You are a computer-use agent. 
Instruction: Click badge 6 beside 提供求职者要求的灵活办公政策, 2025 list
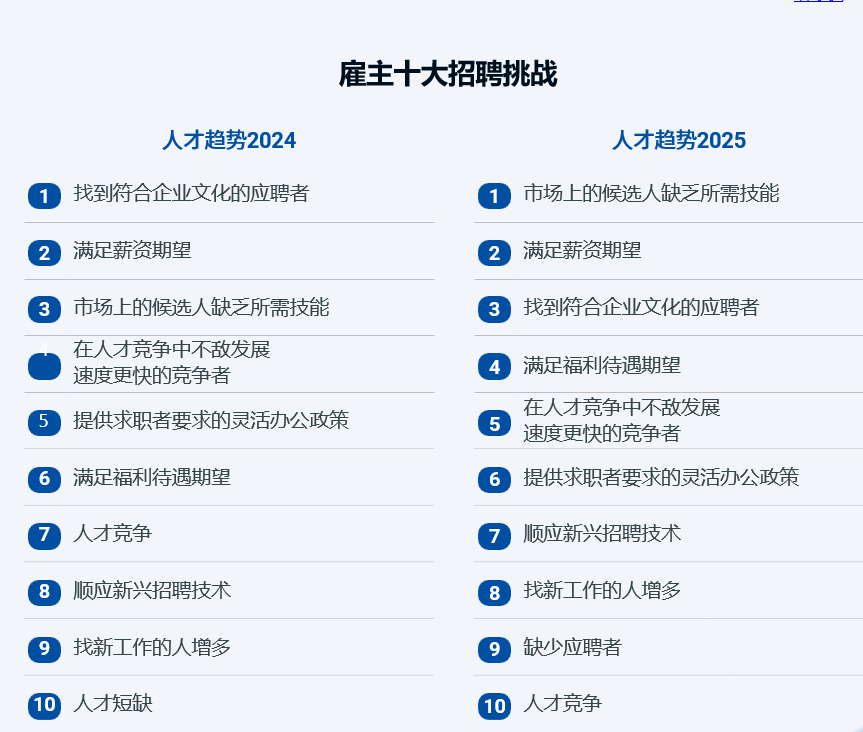(494, 479)
